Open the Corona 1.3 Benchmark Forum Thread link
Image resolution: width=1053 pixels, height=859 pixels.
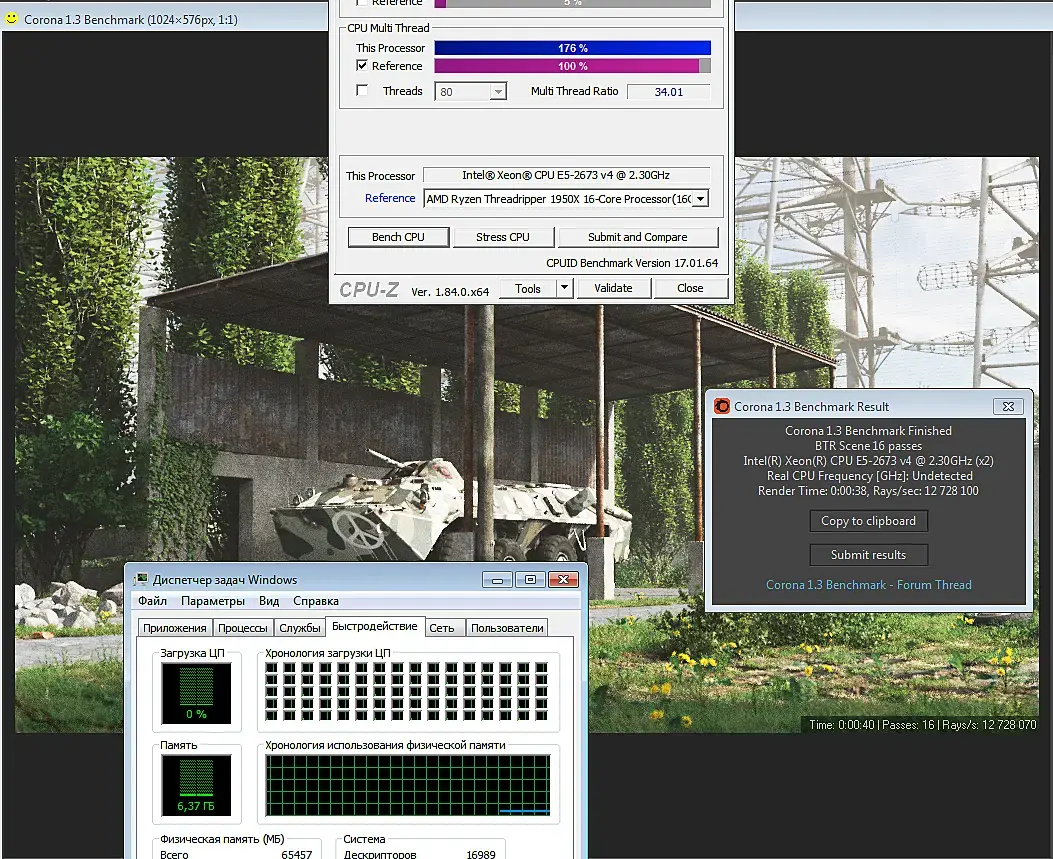(x=868, y=585)
